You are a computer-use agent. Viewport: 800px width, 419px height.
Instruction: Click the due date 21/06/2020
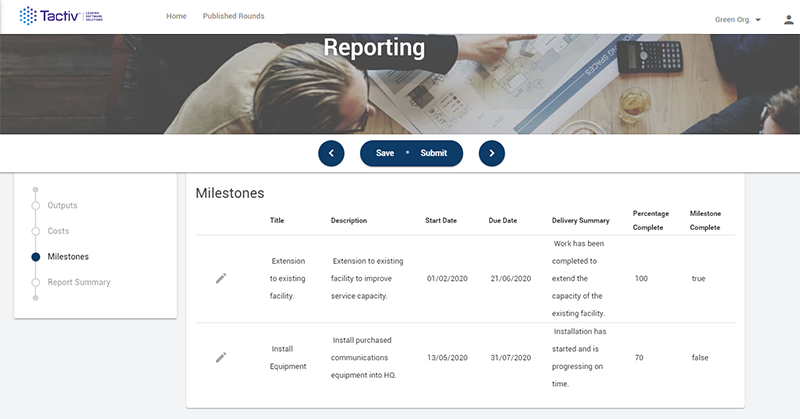pos(511,279)
